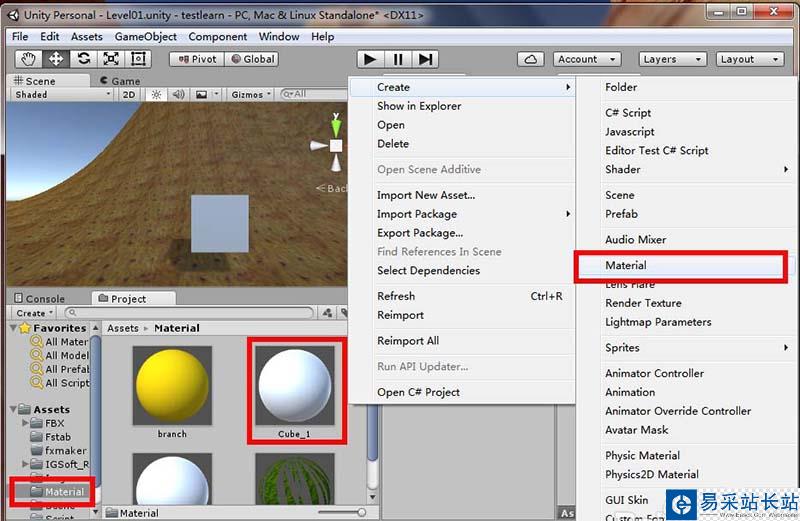The width and height of the screenshot is (800, 521).
Task: Select the branch material thumbnail
Action: click(x=172, y=386)
